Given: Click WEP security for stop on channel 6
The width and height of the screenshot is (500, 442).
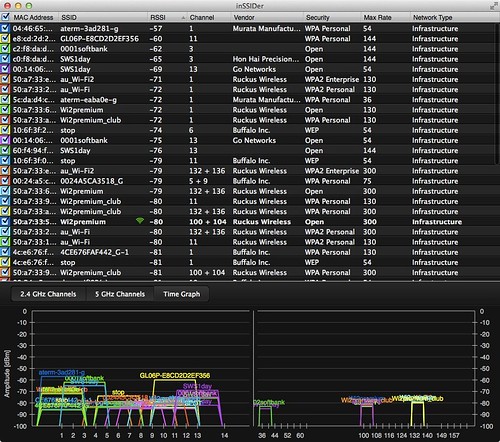Looking at the screenshot, I should click(x=312, y=130).
